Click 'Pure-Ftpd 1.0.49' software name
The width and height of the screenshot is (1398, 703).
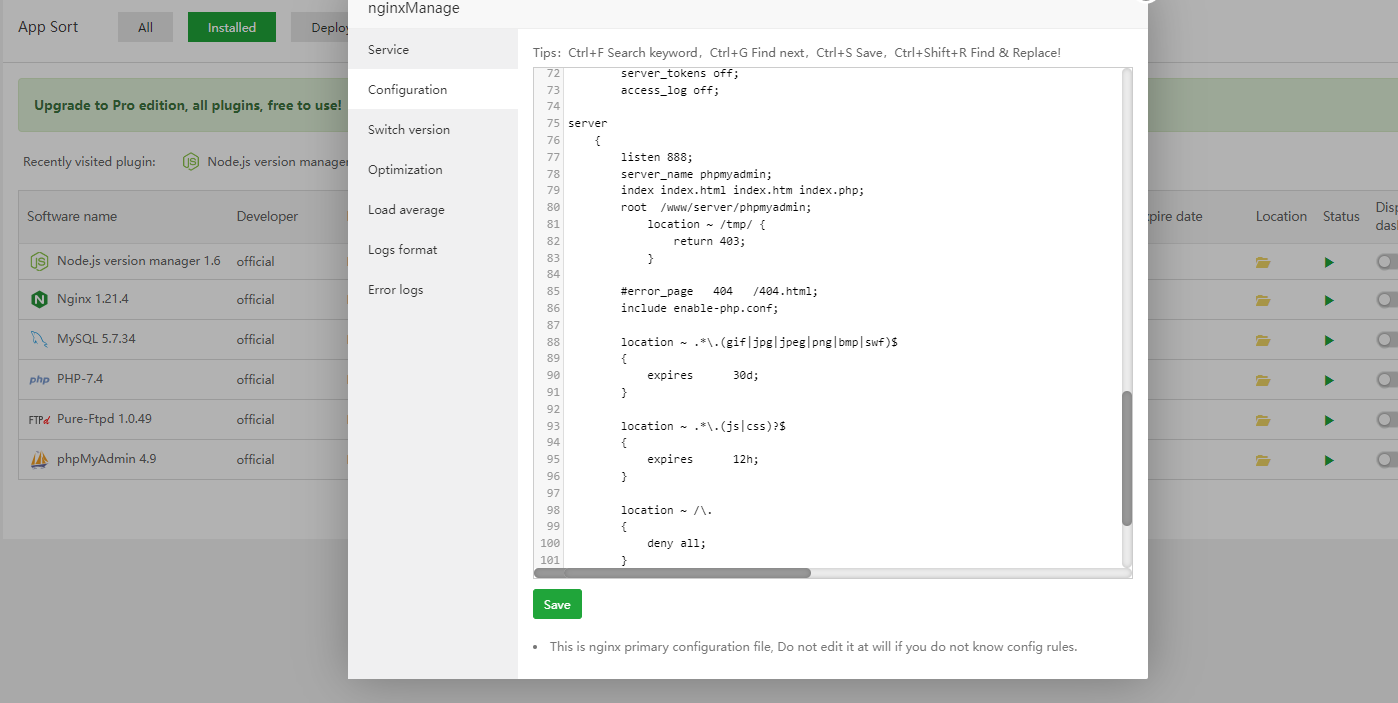[104, 419]
